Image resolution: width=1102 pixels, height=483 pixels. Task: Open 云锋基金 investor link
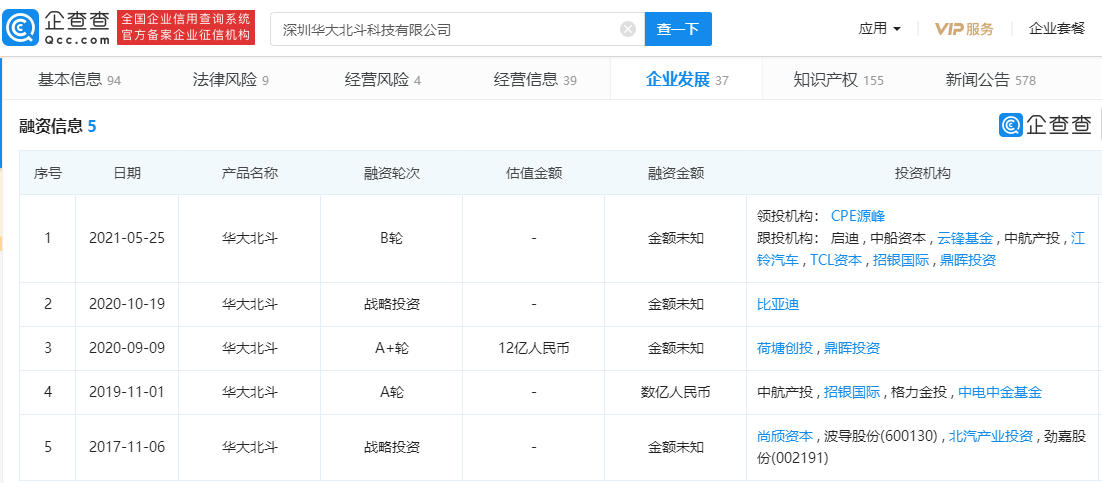(x=966, y=238)
